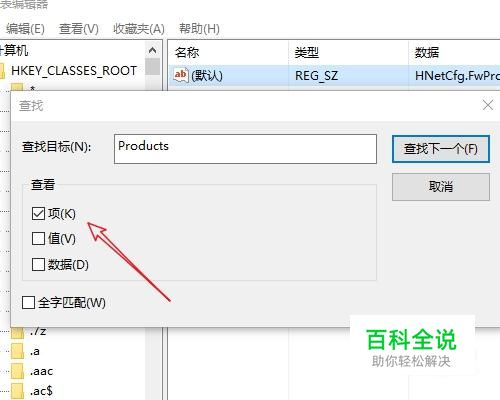The image size is (500, 400).
Task: Select HKEY_CLASSES_ROOT in the tree
Action: pos(74,71)
